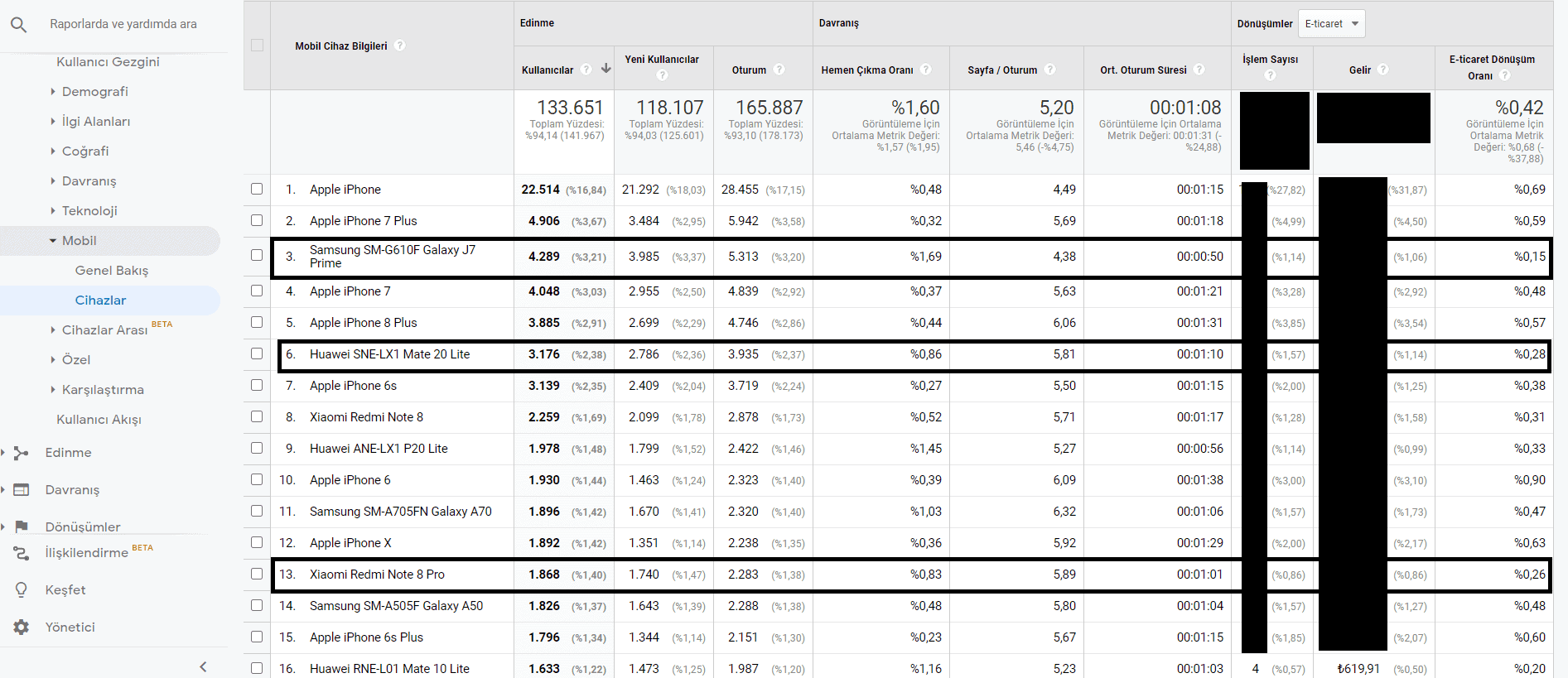
Task: Open the Apple iPhone 7 Plus device link
Action: [x=363, y=221]
